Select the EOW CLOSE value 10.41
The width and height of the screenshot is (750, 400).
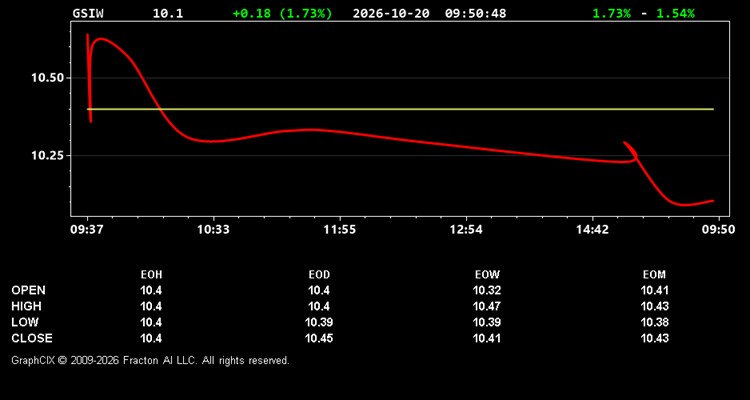[487, 338]
